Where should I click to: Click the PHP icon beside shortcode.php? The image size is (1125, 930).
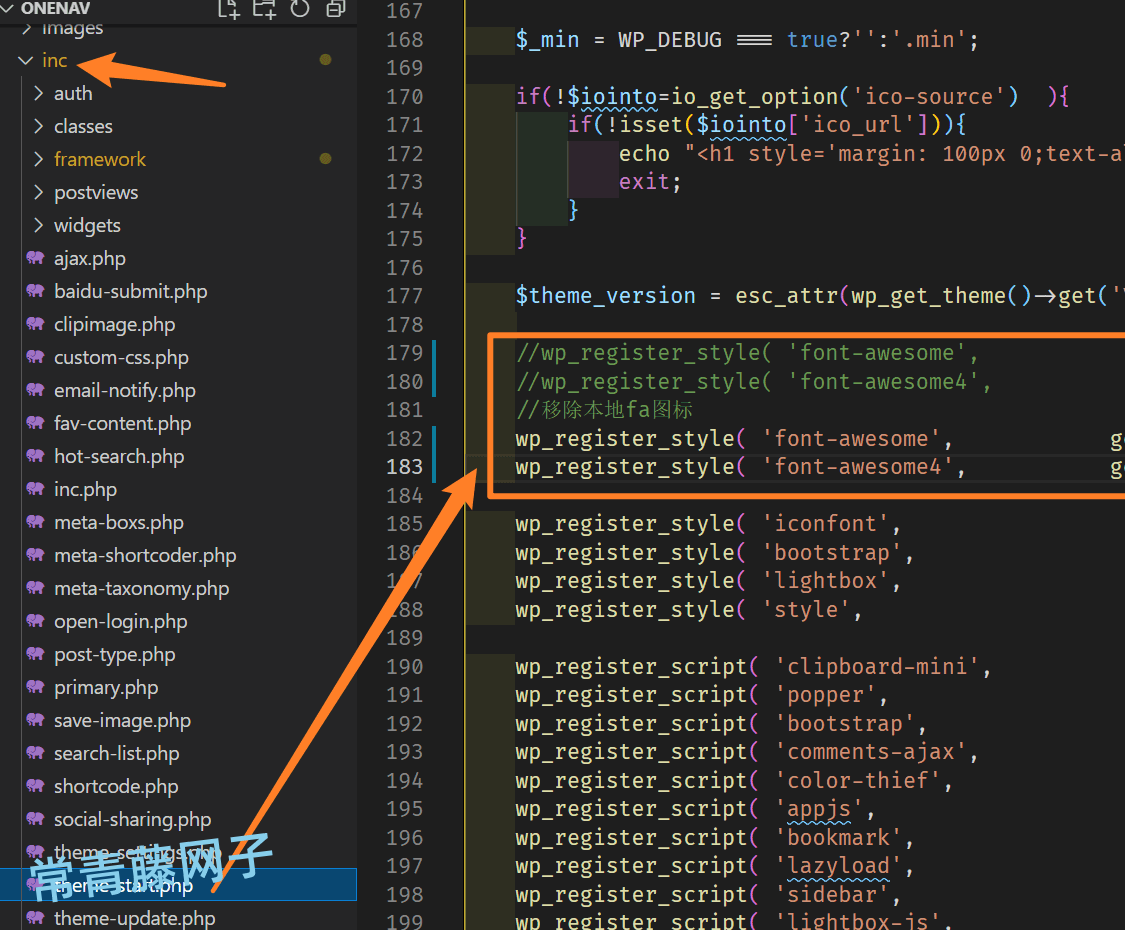pyautogui.click(x=35, y=786)
